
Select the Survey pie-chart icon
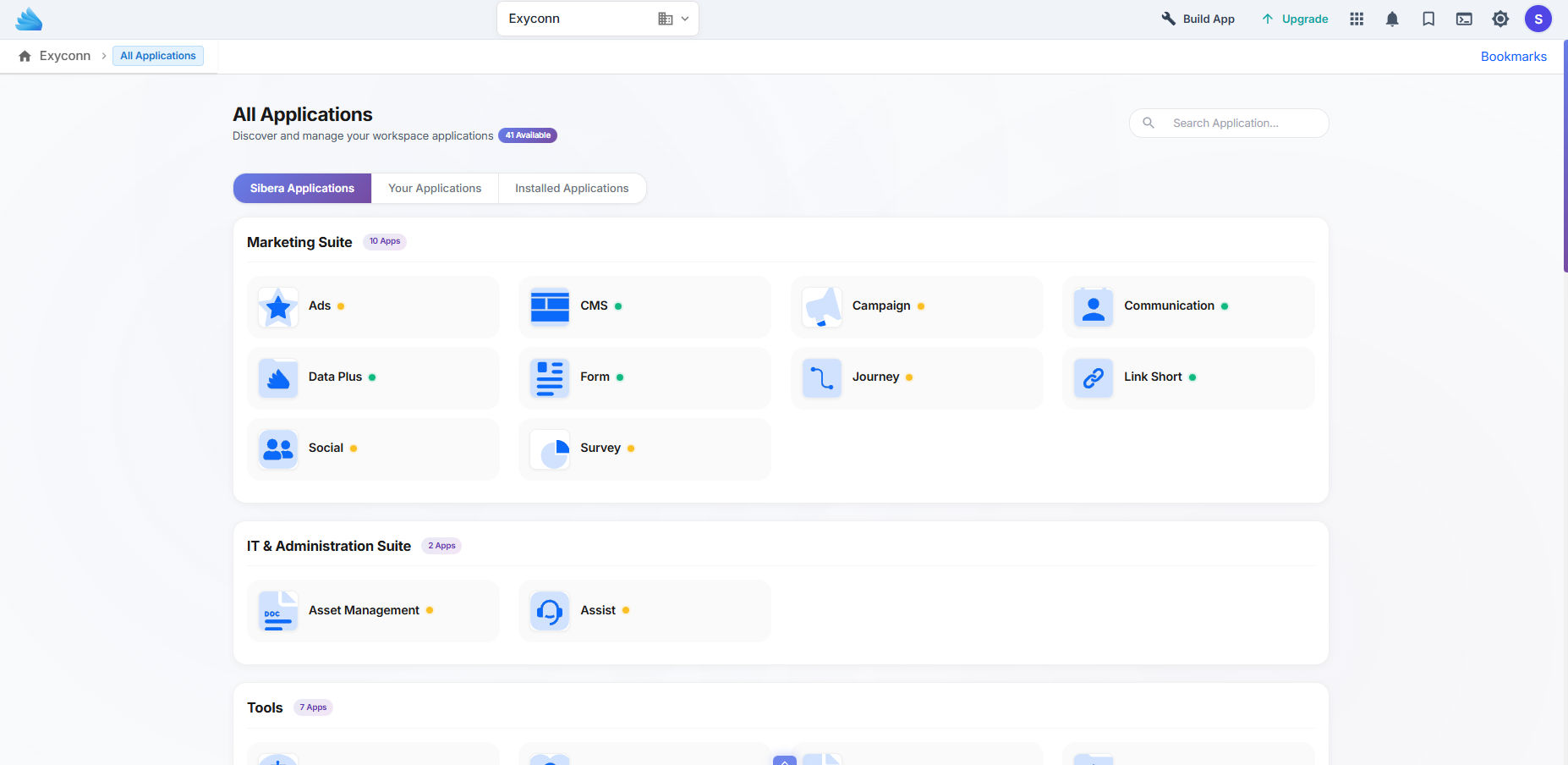tap(549, 449)
